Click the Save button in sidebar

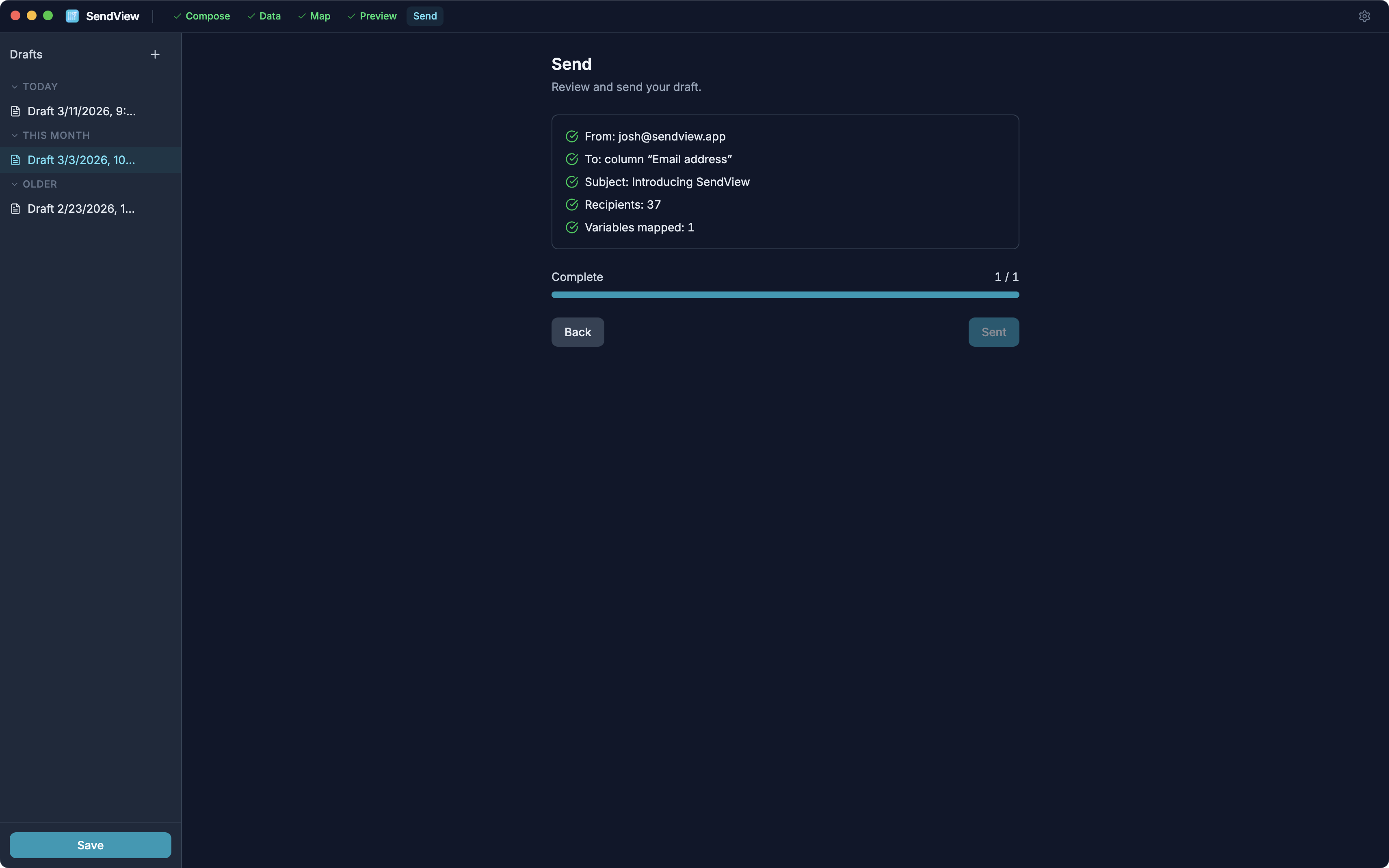90,845
